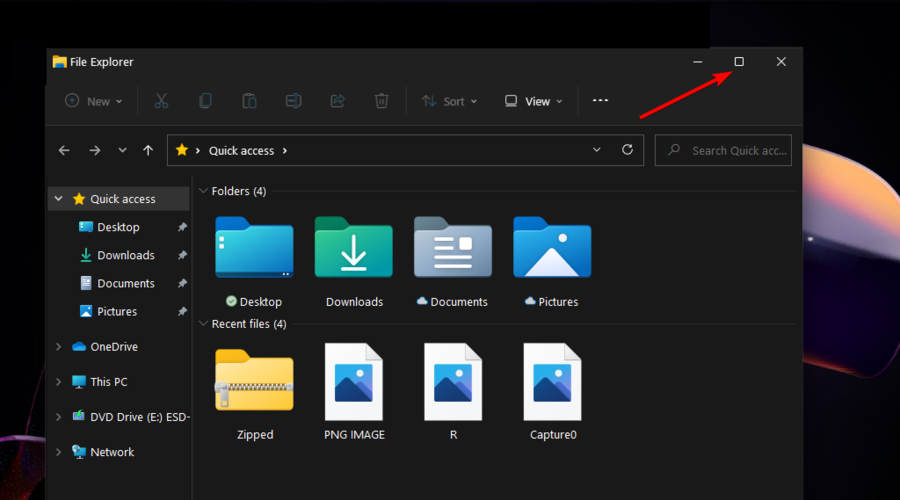Close the File Explorer window
The width and height of the screenshot is (900, 500).
click(781, 61)
